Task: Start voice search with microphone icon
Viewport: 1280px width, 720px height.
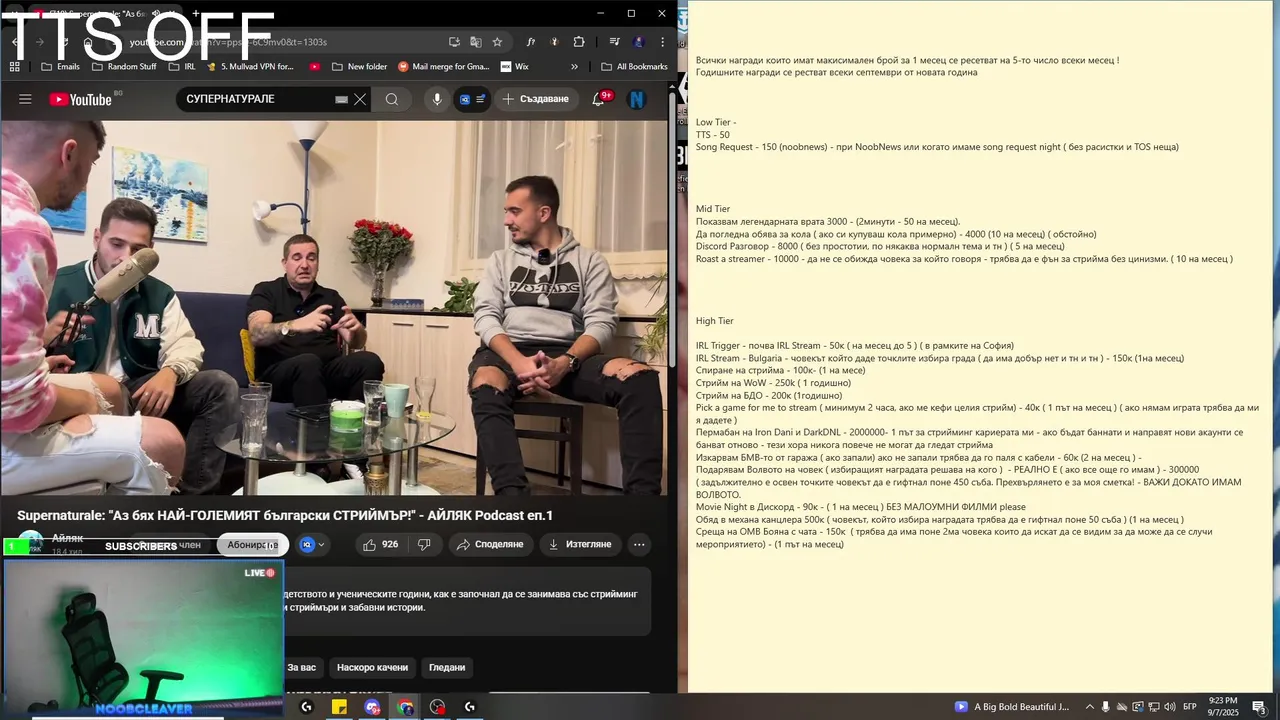Action: (436, 99)
